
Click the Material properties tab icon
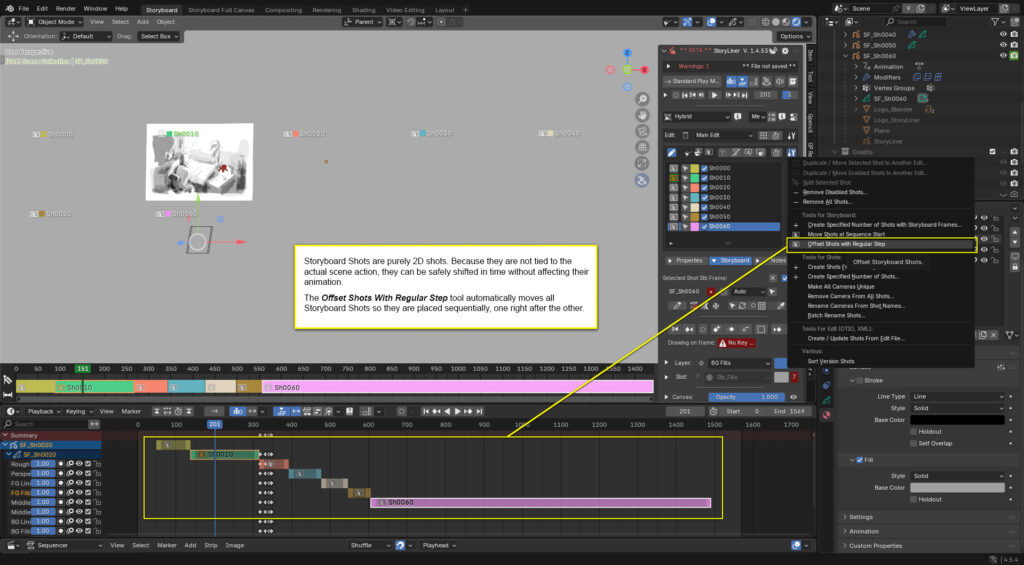point(827,415)
